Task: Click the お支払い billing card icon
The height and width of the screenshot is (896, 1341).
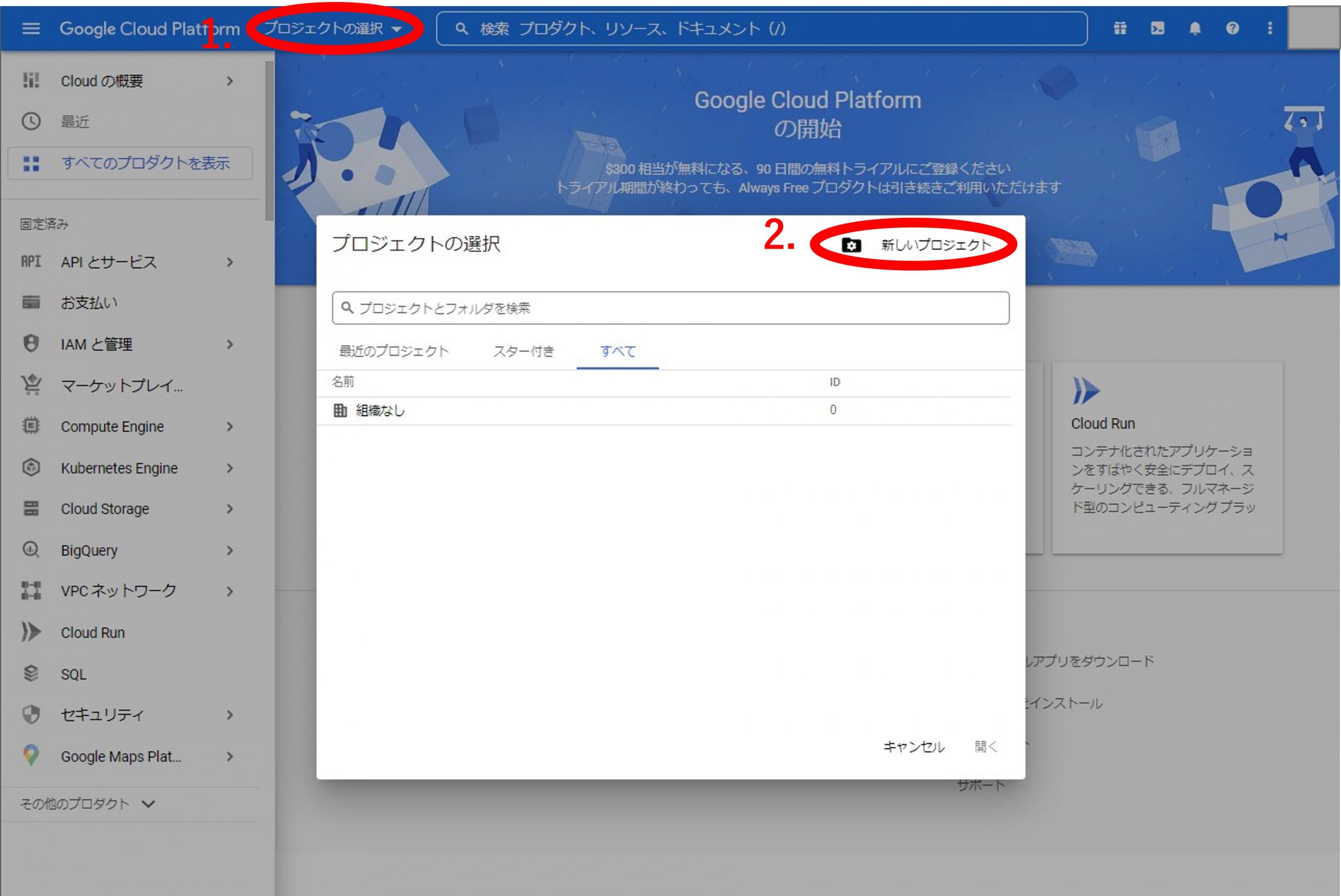Action: coord(31,302)
